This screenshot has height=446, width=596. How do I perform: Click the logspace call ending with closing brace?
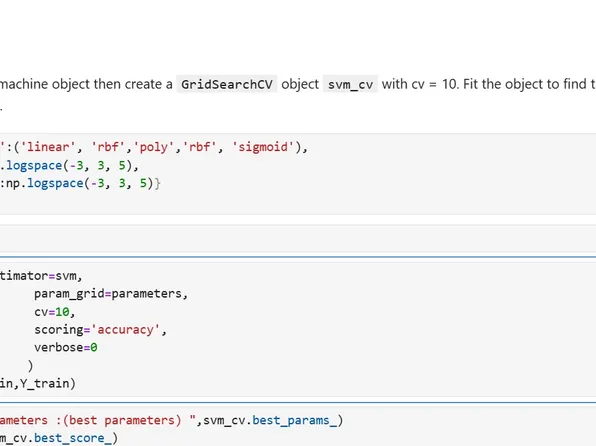pyautogui.click(x=82, y=183)
